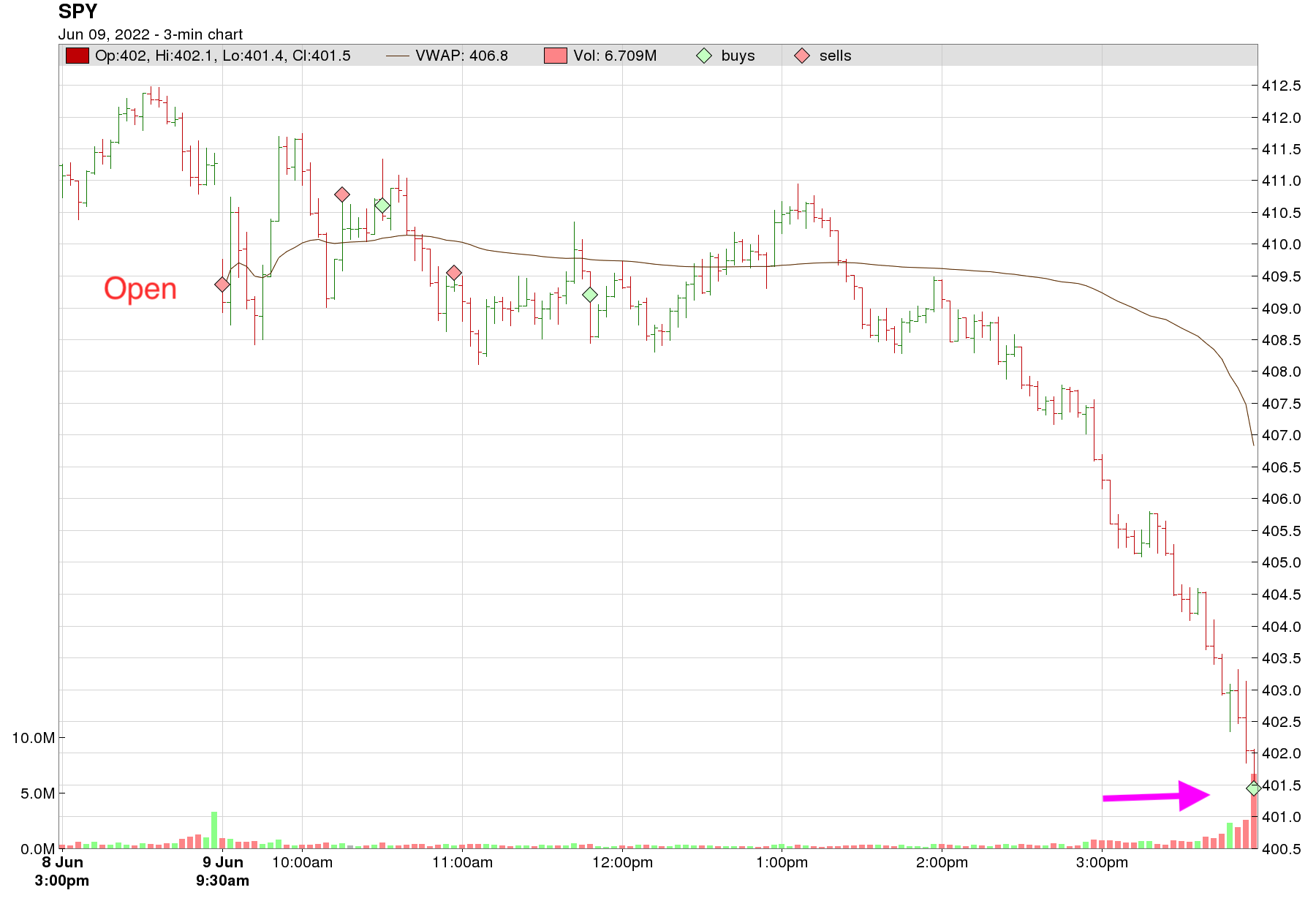Click the 5.0M volume axis label
The image size is (1316, 901).
click(x=38, y=793)
